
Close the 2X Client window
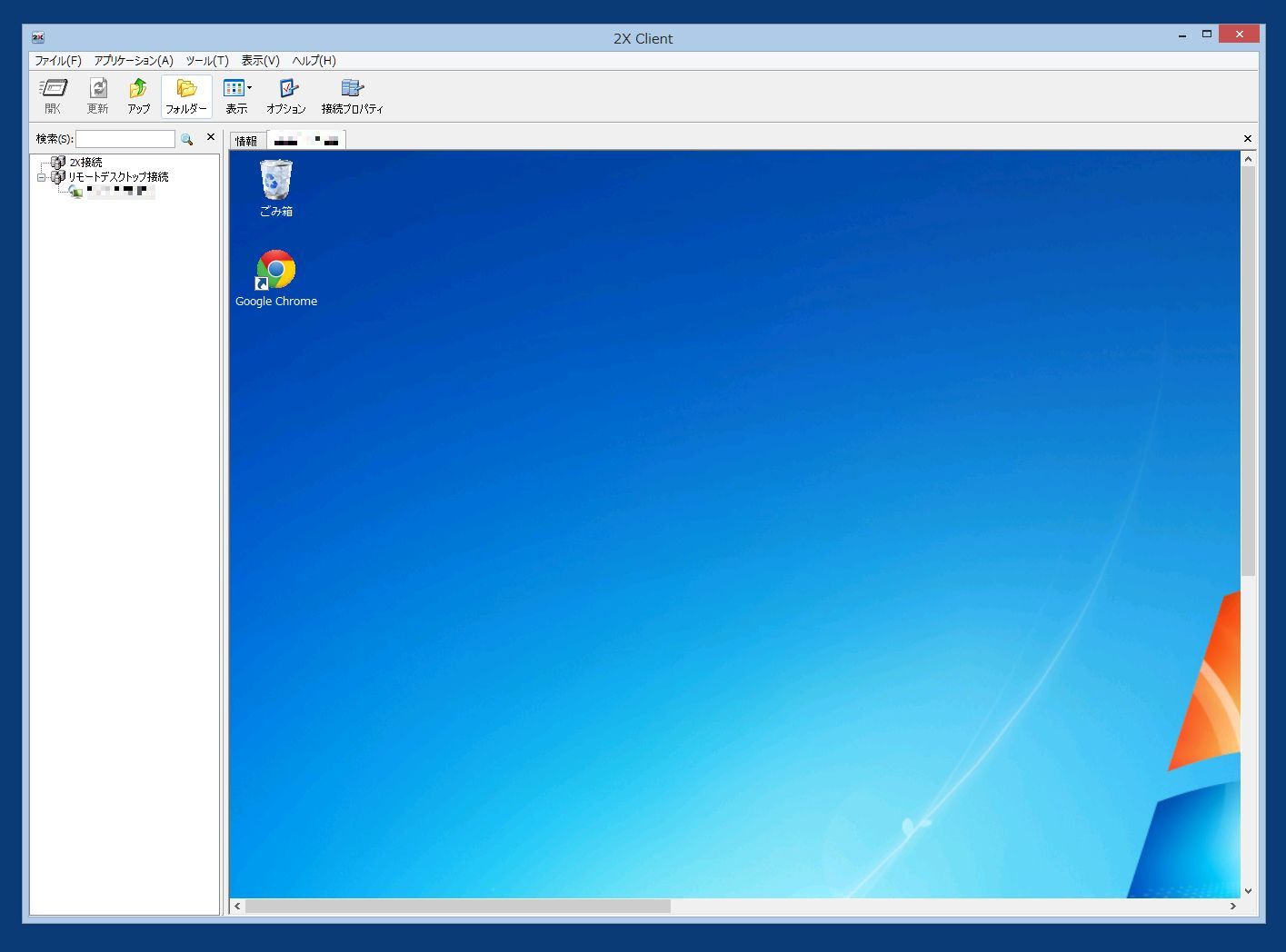point(1239,34)
